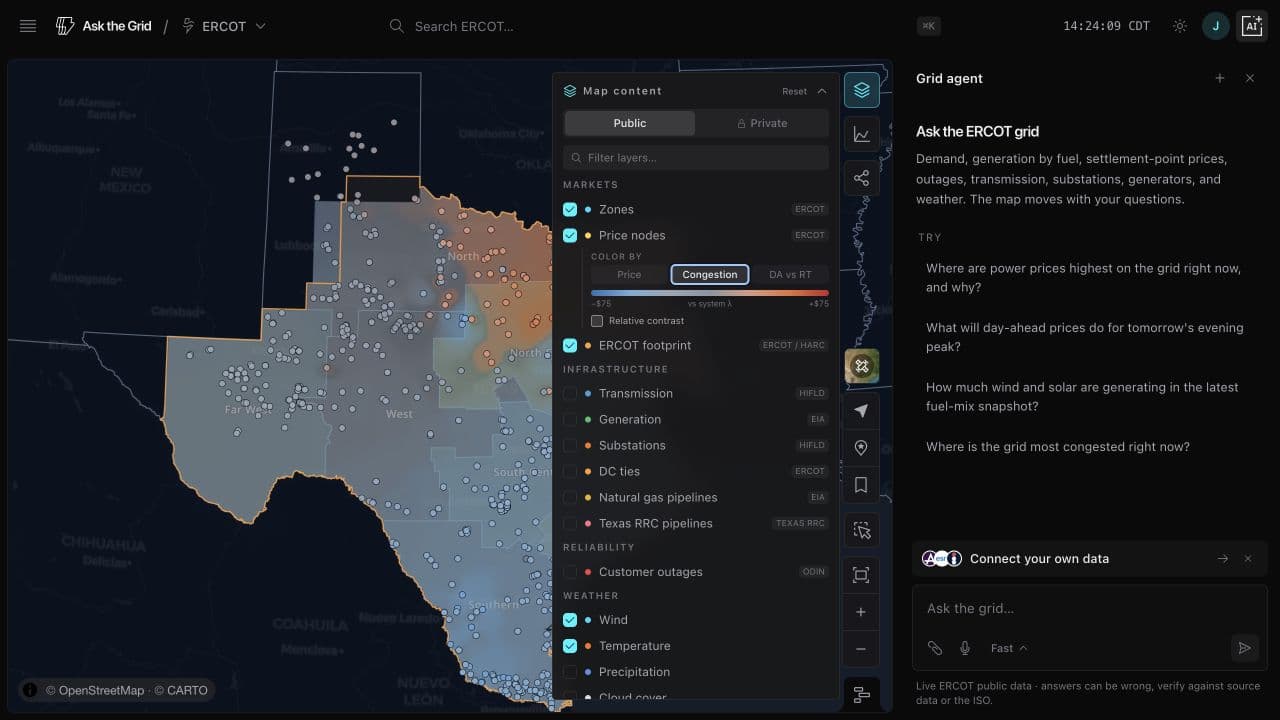Enable the Precipitation layer
Viewport: 1280px width, 720px height.
pos(570,672)
